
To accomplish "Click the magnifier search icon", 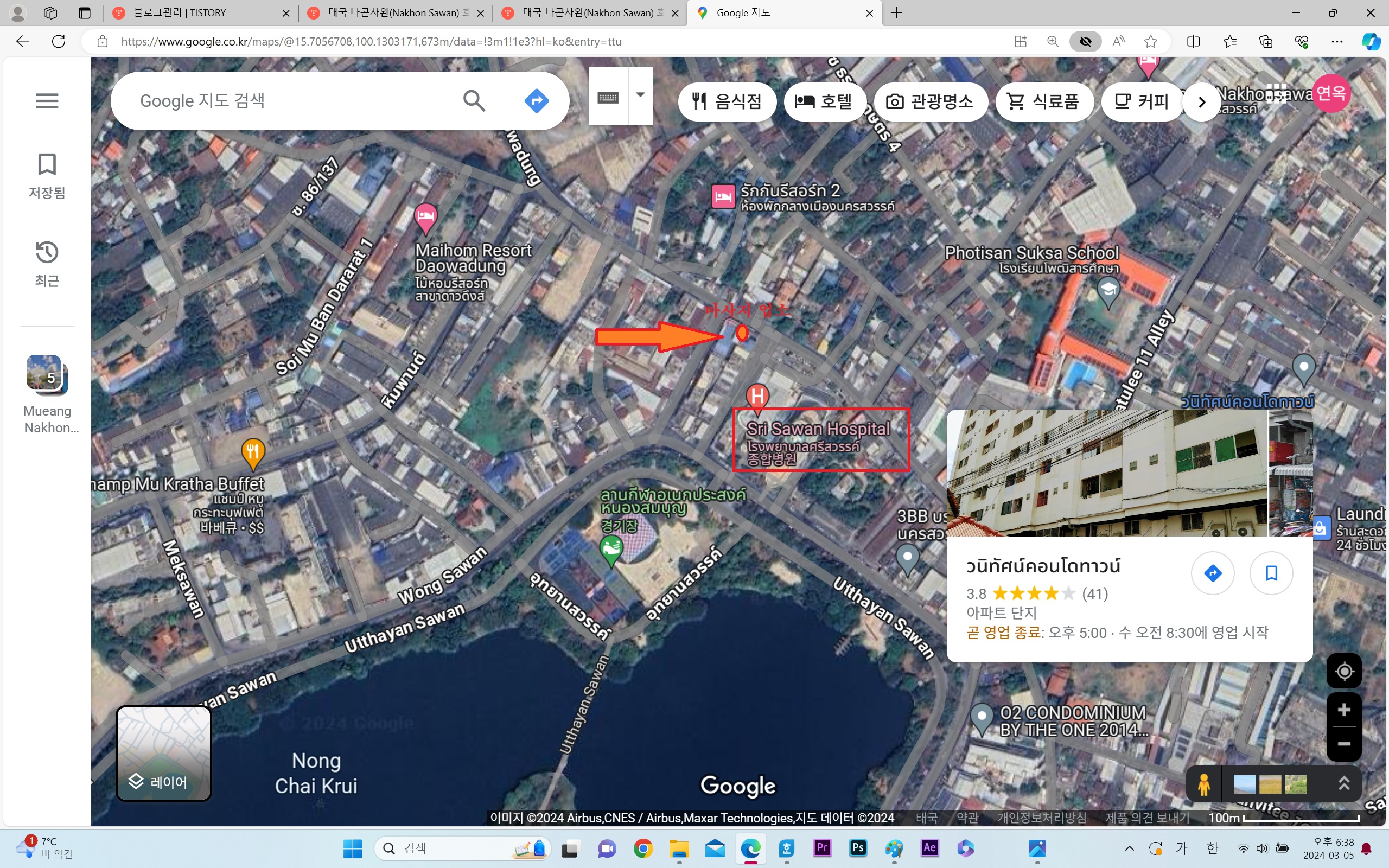I will 474,100.
